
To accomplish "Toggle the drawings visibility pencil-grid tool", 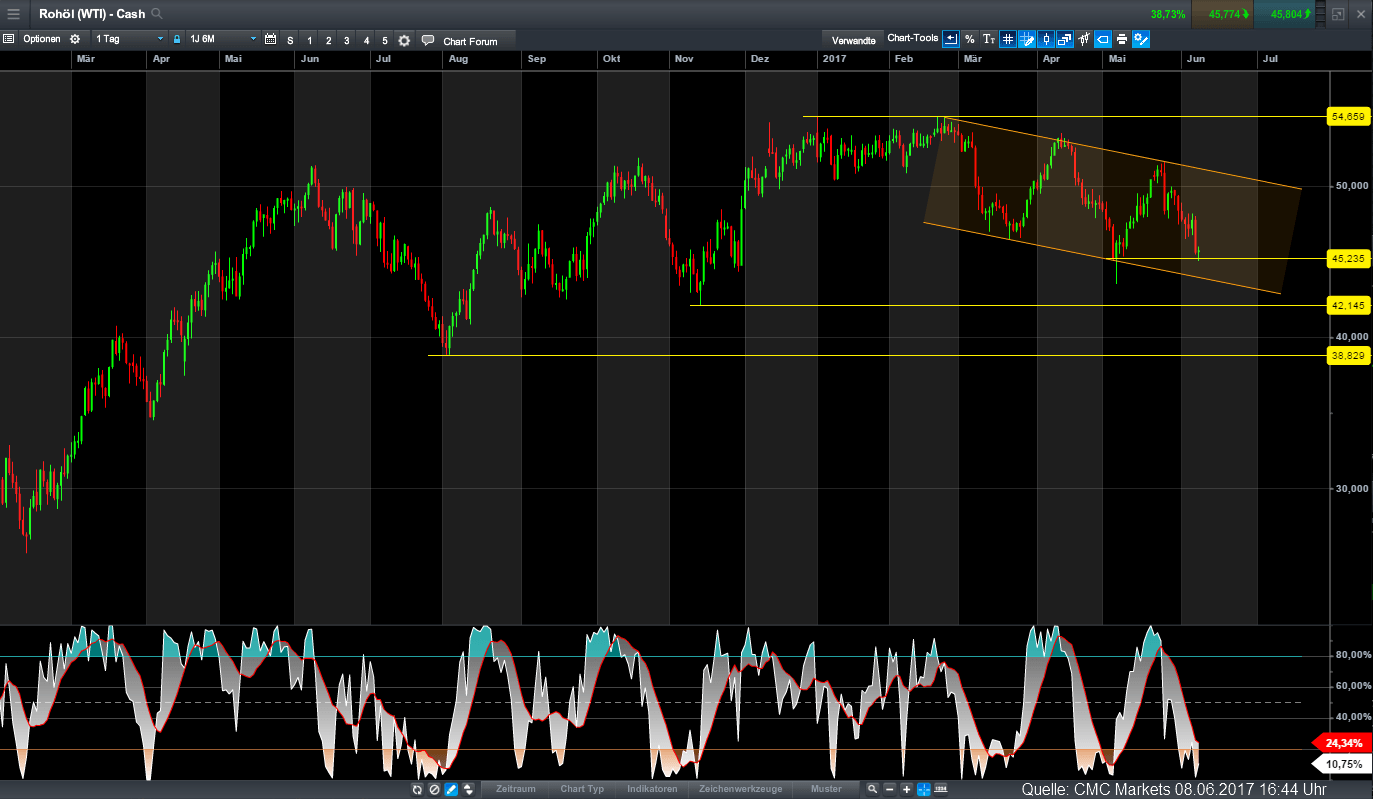I will (x=1027, y=39).
